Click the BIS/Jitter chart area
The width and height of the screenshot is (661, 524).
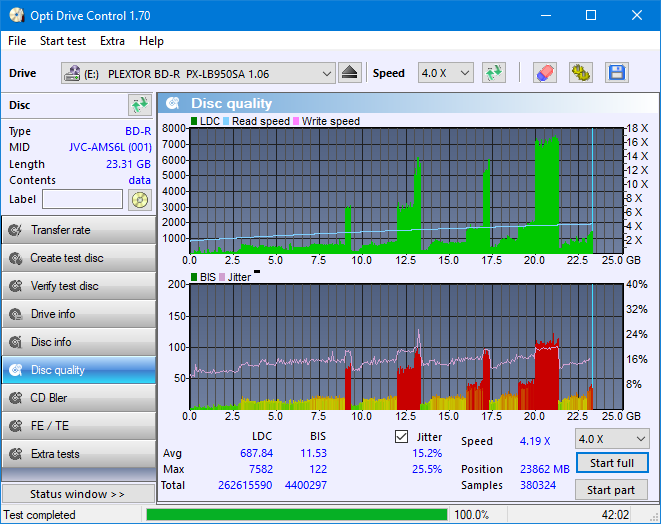406,347
